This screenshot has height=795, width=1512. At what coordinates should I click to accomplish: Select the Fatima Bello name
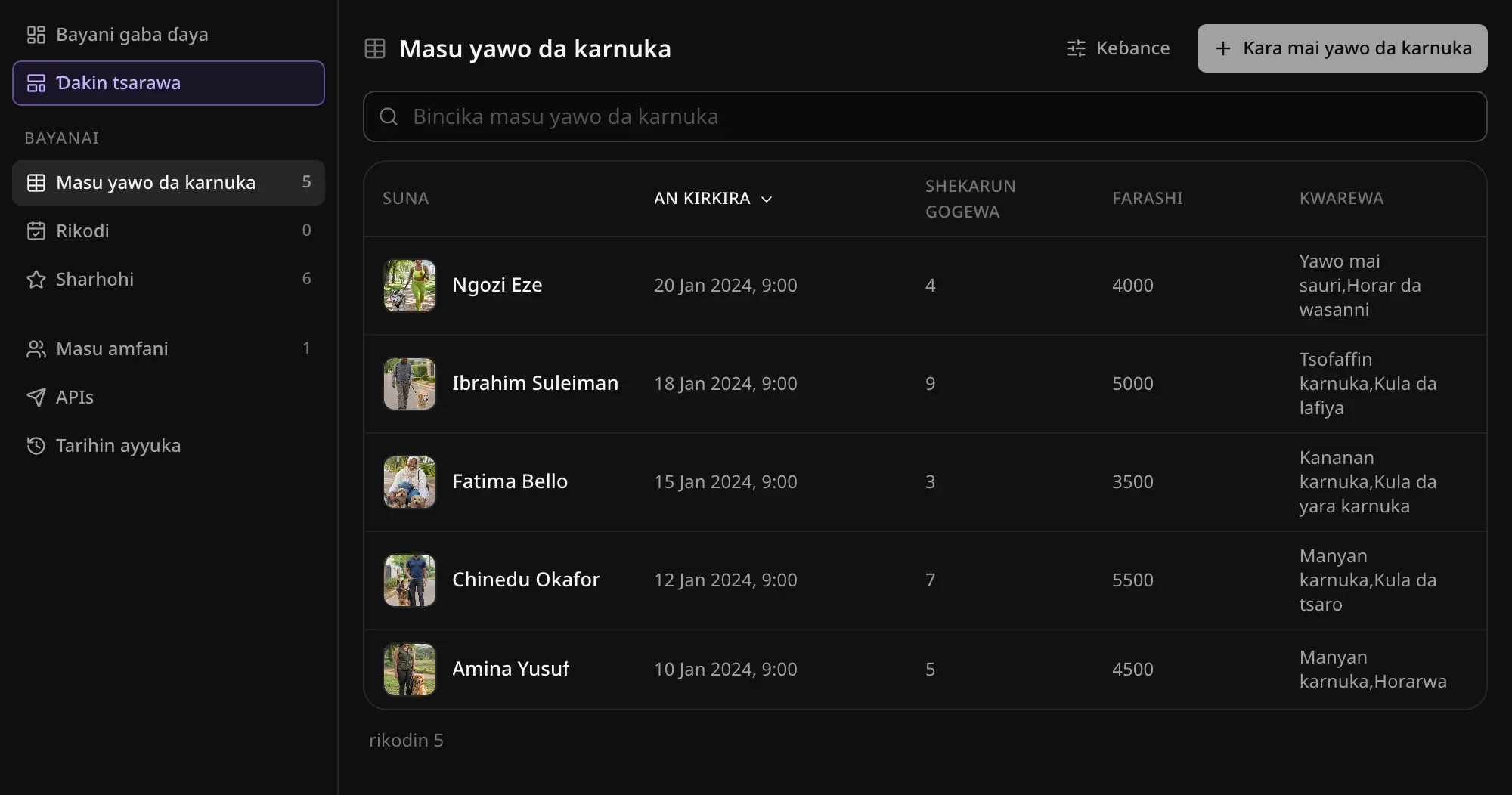pos(510,482)
